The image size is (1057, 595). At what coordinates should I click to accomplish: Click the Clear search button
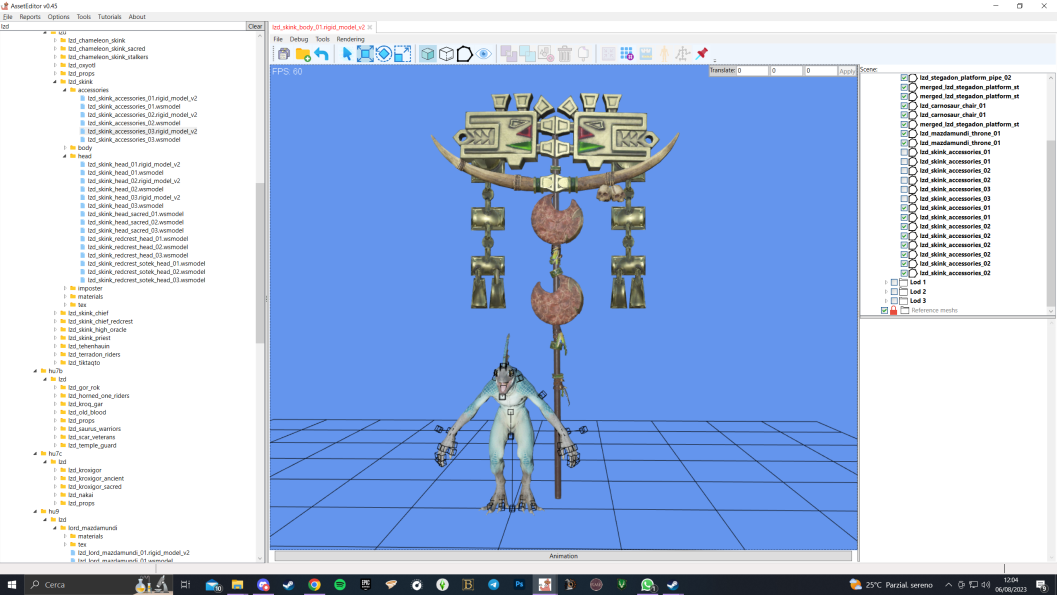(255, 26)
